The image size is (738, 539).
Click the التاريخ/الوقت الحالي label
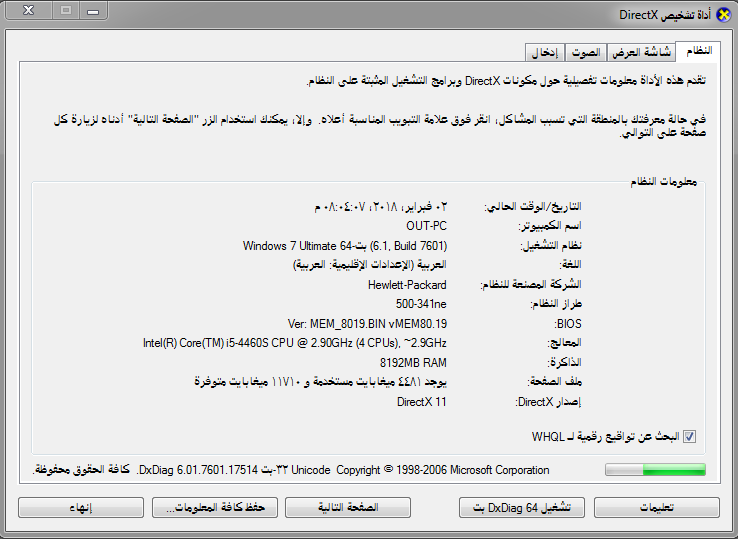pos(533,207)
